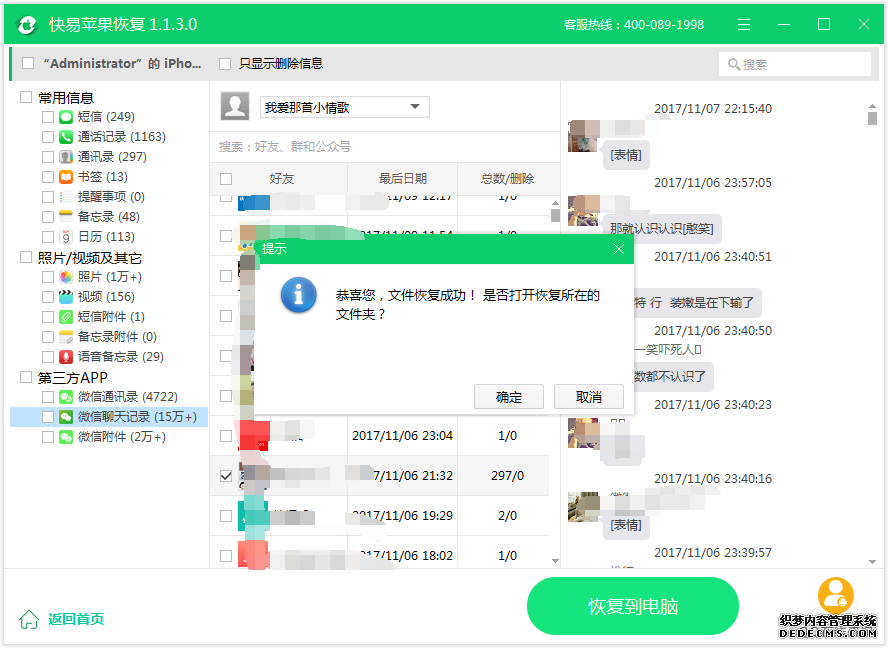Click the 语音备忘录 microphone icon
Image resolution: width=888 pixels, height=648 pixels.
tap(66, 356)
